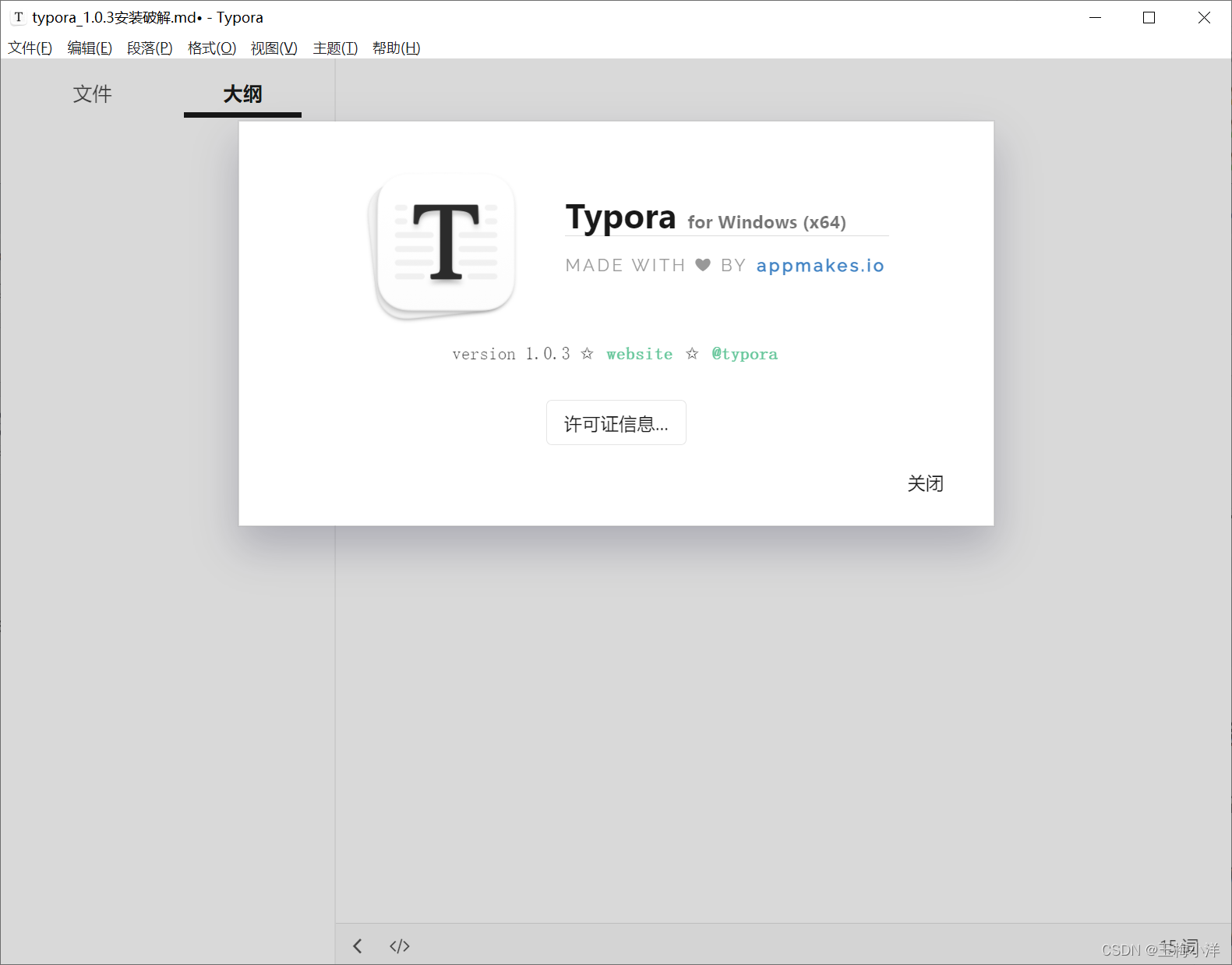Minimize the Typora window
The height and width of the screenshot is (965, 1232).
pos(1096,17)
